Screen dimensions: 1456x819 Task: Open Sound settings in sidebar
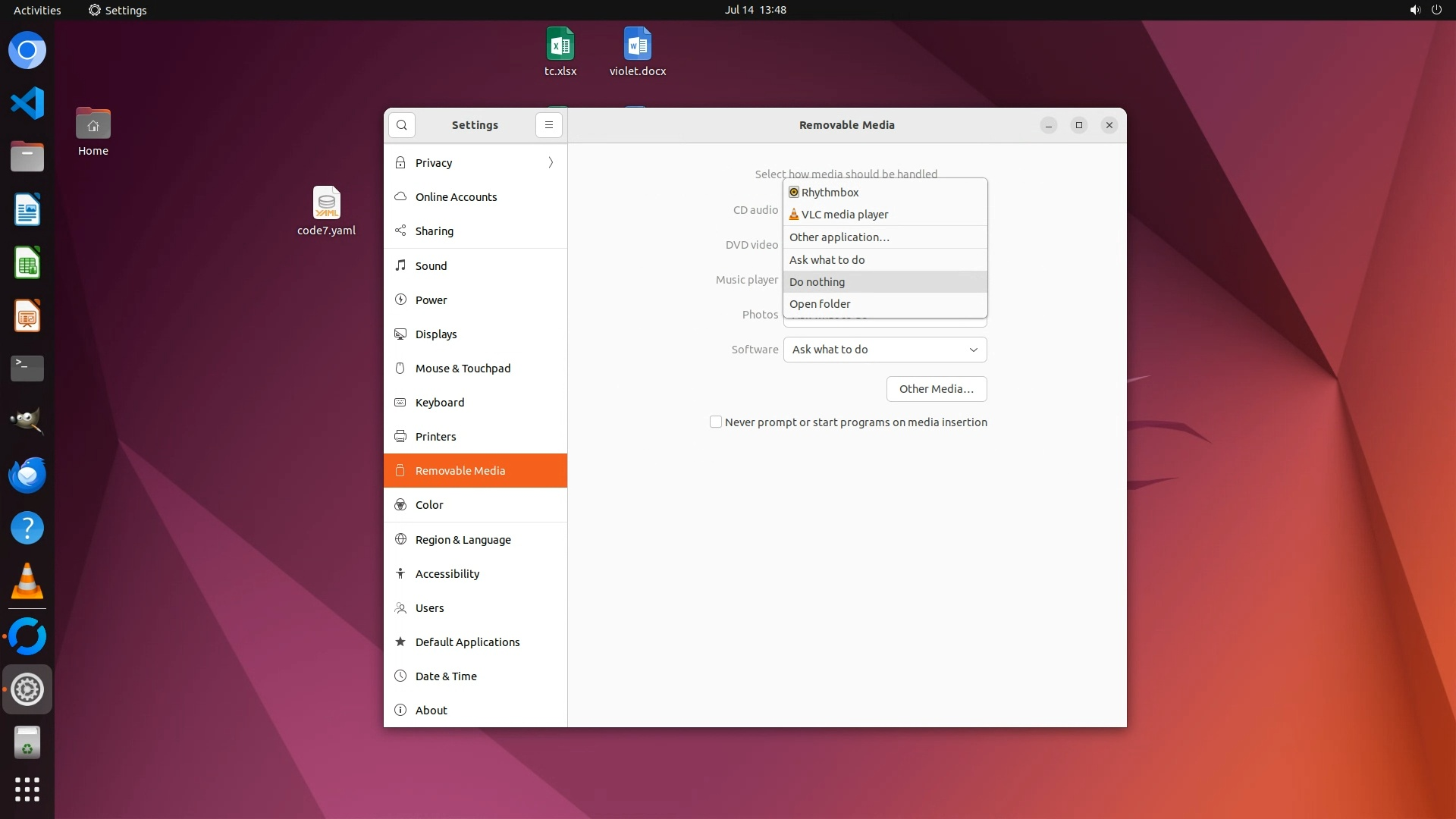click(x=431, y=266)
